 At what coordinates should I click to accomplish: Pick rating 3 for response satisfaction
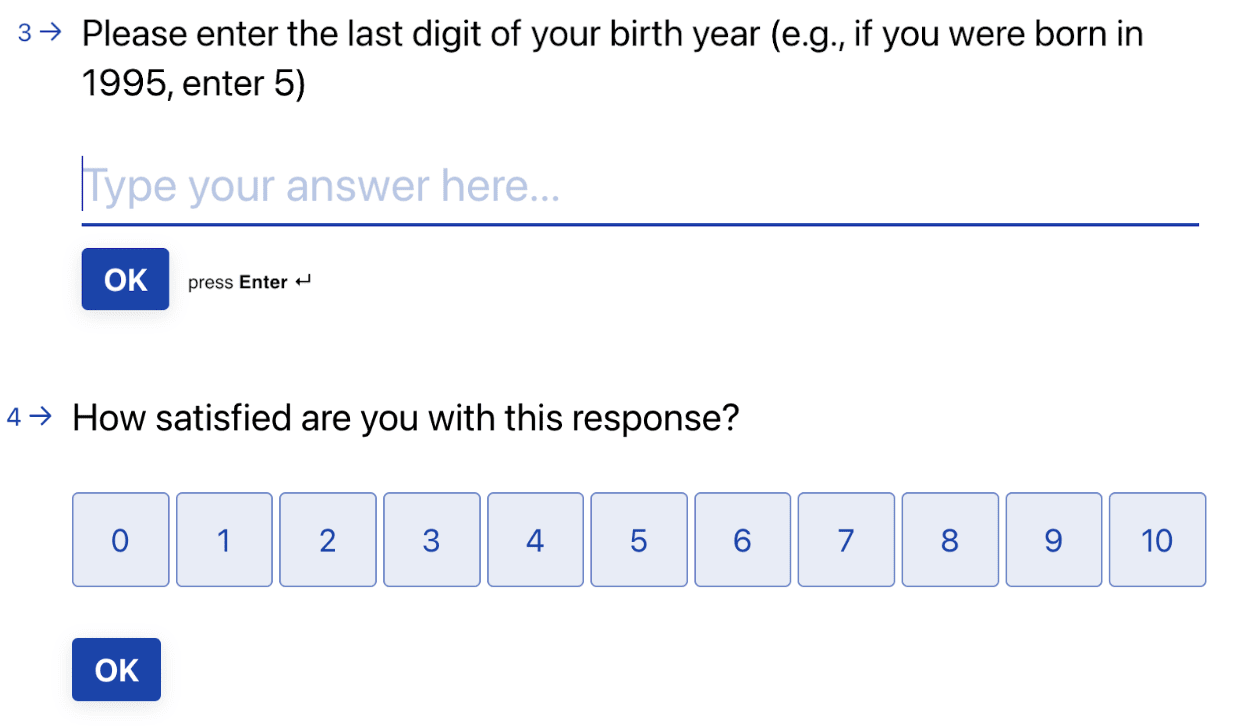pos(431,540)
